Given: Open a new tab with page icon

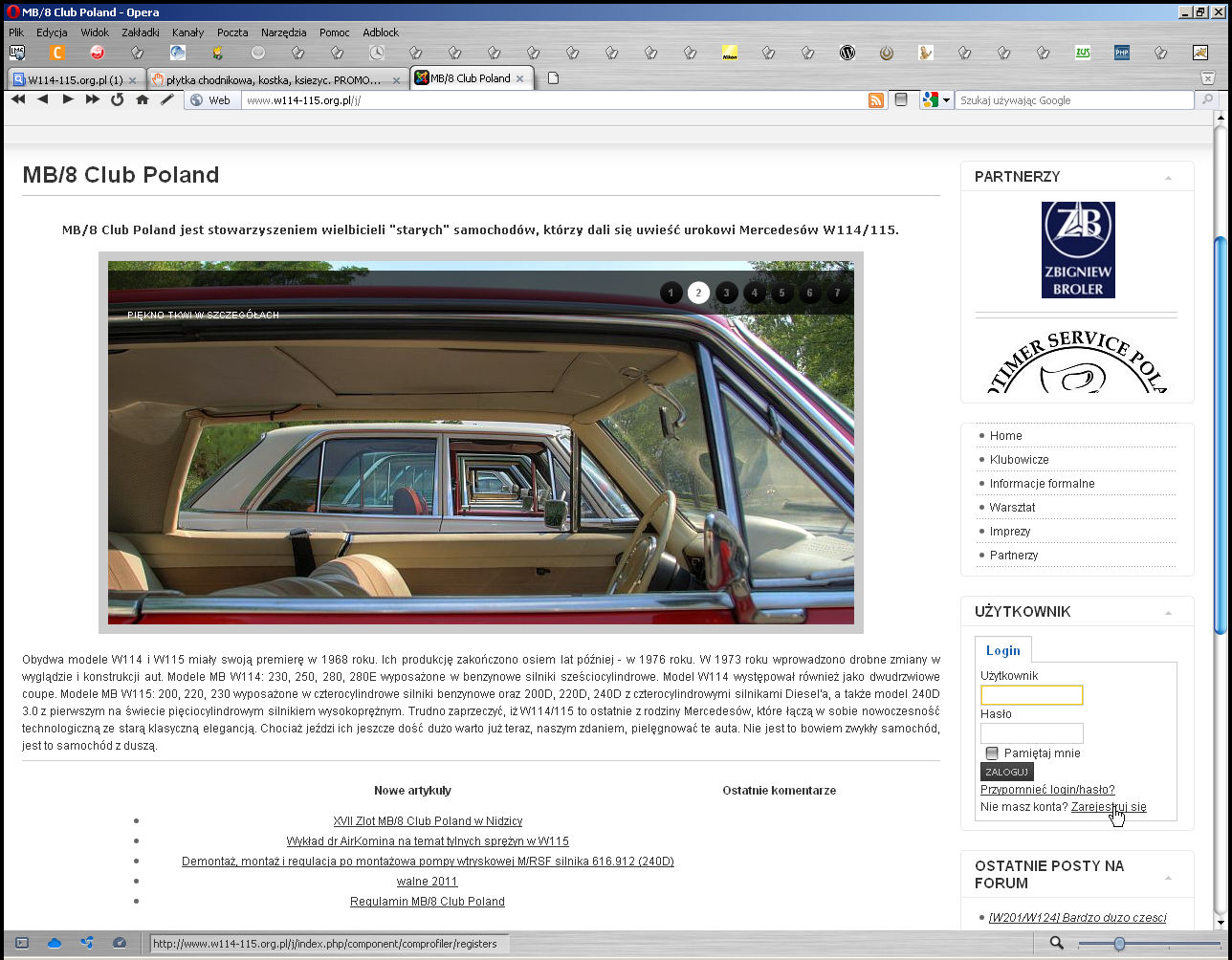Looking at the screenshot, I should click(553, 78).
